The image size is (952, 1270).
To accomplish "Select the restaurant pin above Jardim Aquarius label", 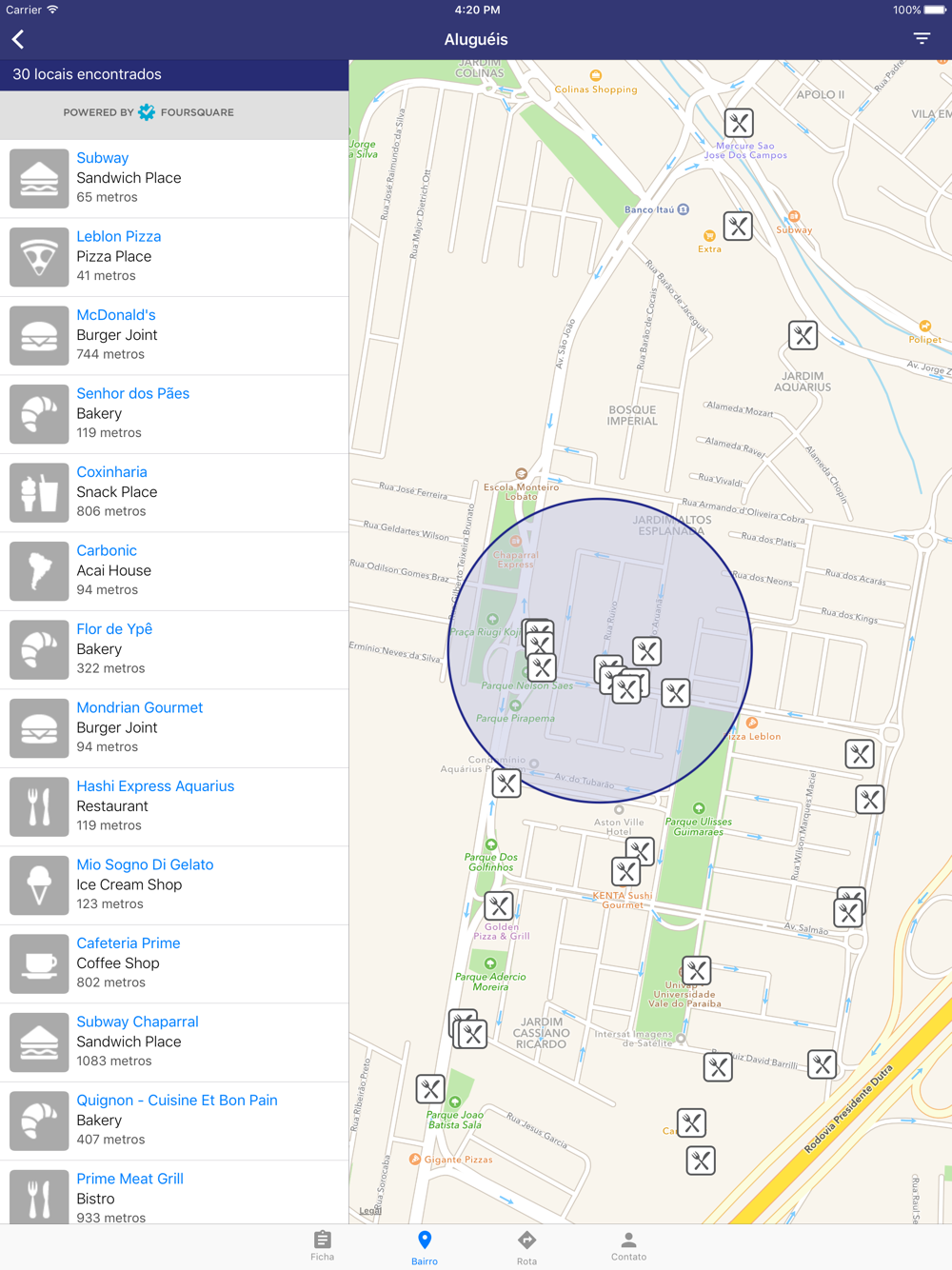I will (x=803, y=335).
